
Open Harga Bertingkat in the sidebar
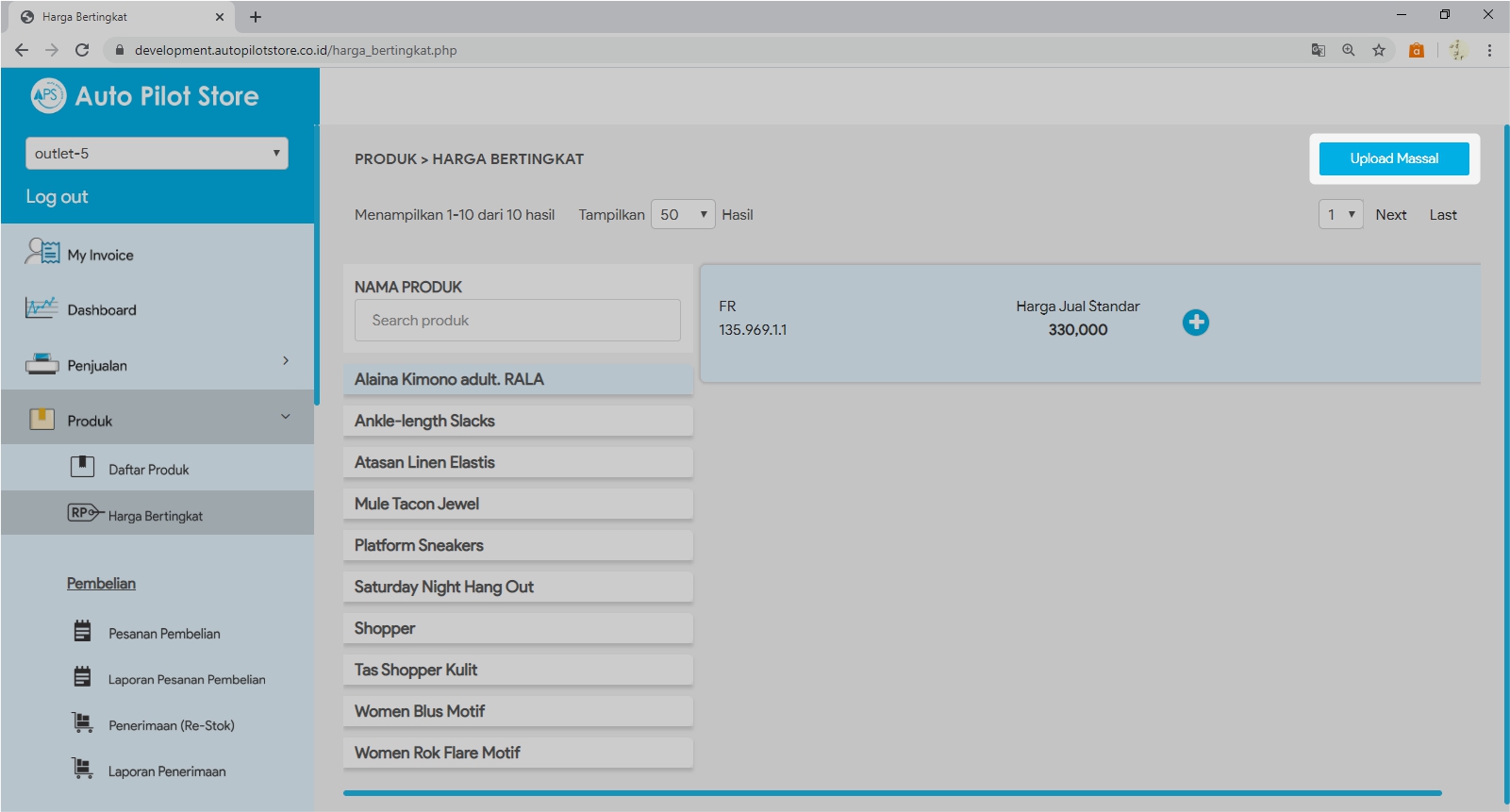click(x=156, y=516)
